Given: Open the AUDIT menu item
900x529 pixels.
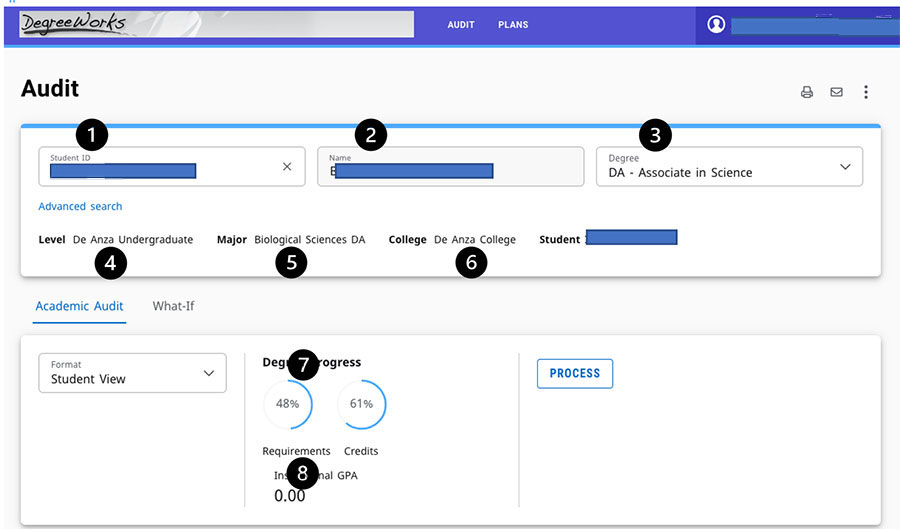Looking at the screenshot, I should [461, 25].
